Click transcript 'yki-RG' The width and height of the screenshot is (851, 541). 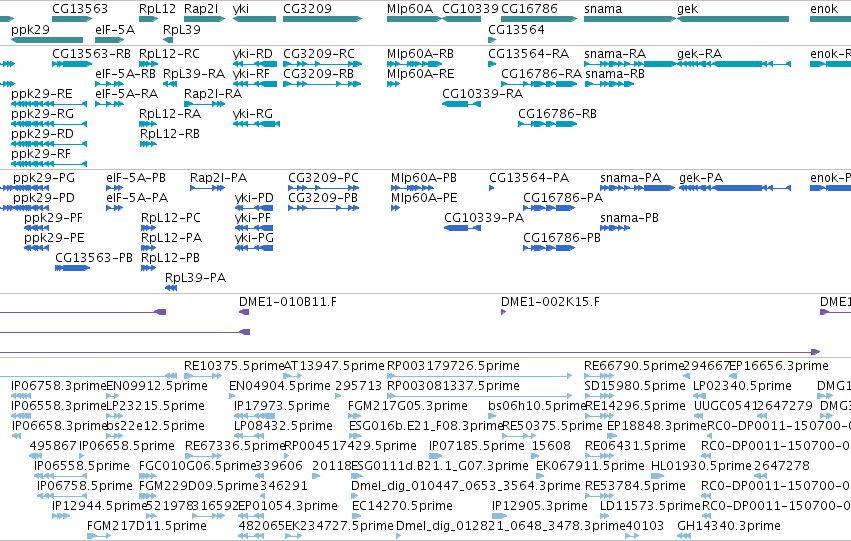(x=252, y=114)
